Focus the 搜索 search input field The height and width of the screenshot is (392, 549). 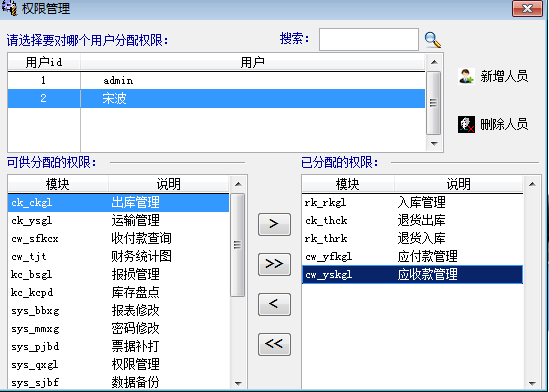(x=369, y=40)
